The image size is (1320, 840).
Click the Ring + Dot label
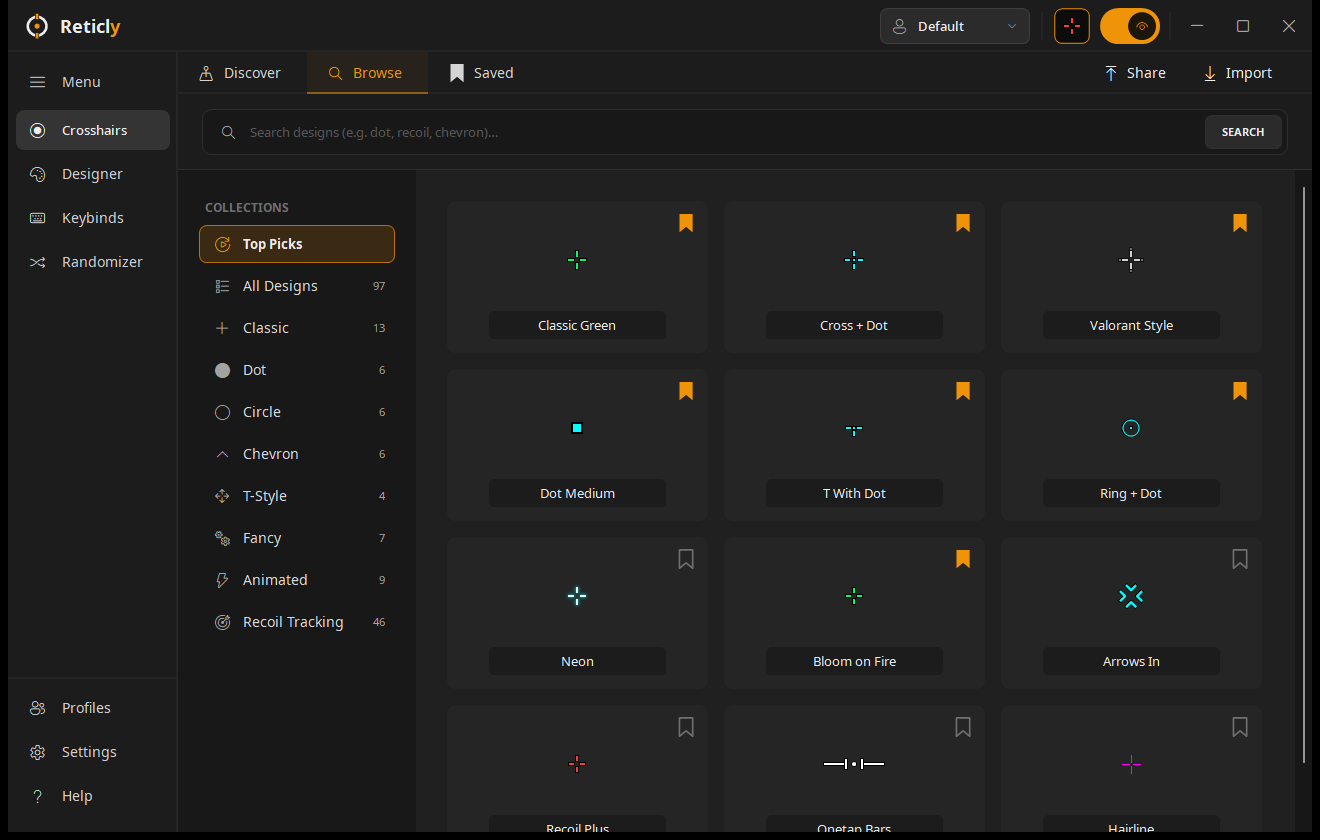(x=1131, y=493)
